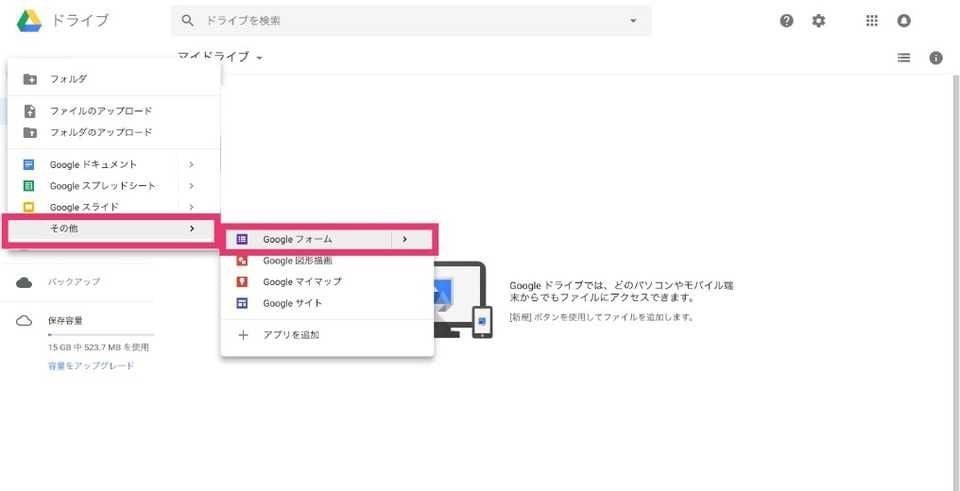Expand the Google スプレッドシート submenu chevron
This screenshot has height=491, width=960.
[x=192, y=186]
